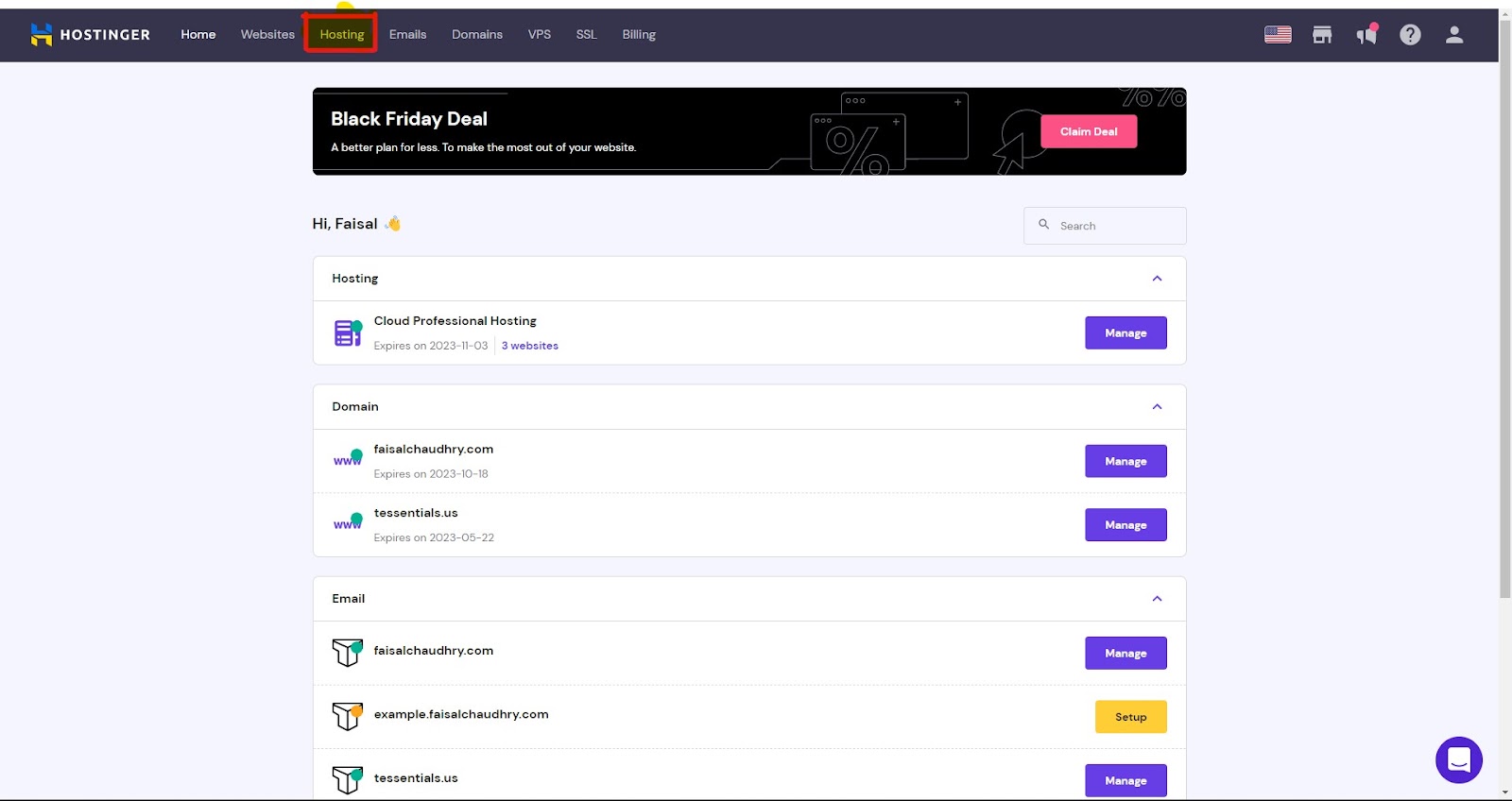Click email icon beside tessentials.us
Image resolution: width=1512 pixels, height=801 pixels.
point(348,779)
